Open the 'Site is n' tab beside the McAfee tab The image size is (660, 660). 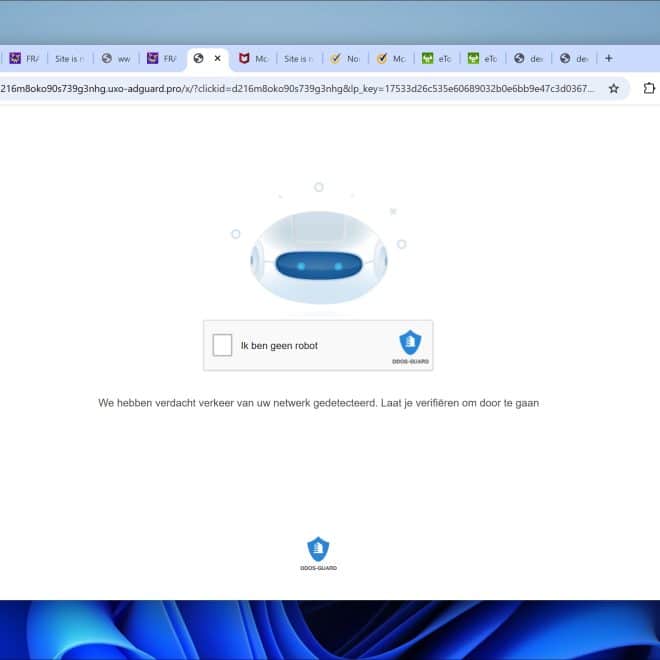298,59
